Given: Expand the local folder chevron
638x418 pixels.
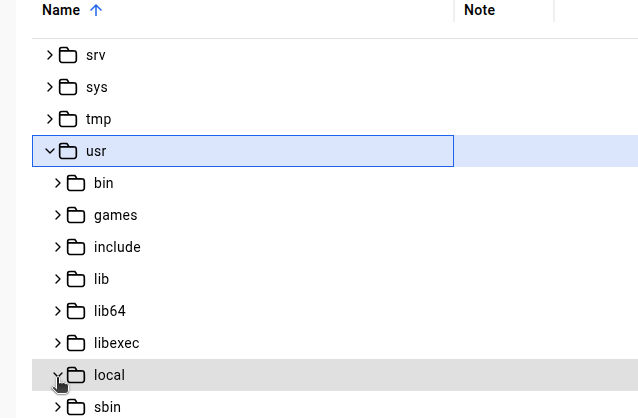Looking at the screenshot, I should coord(58,375).
